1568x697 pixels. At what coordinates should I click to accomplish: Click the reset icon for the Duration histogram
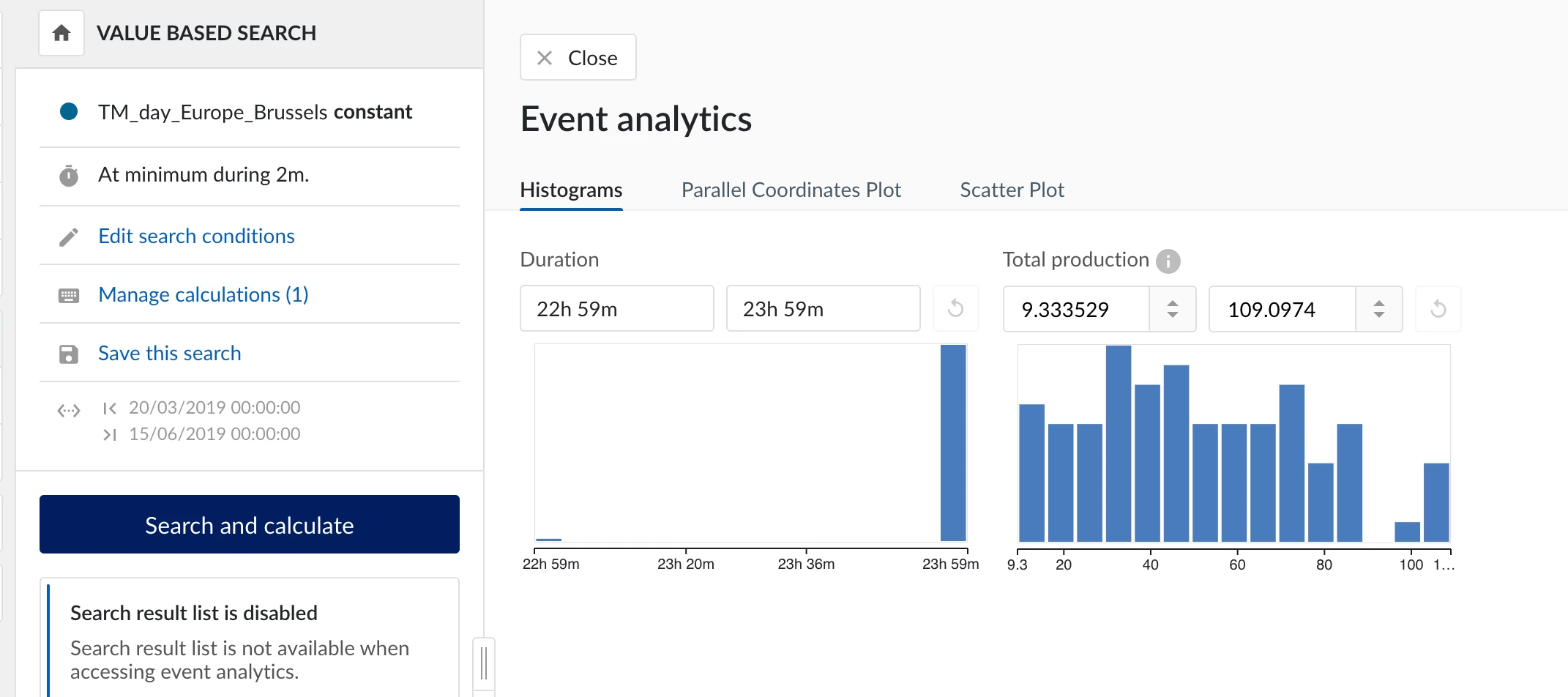click(956, 308)
